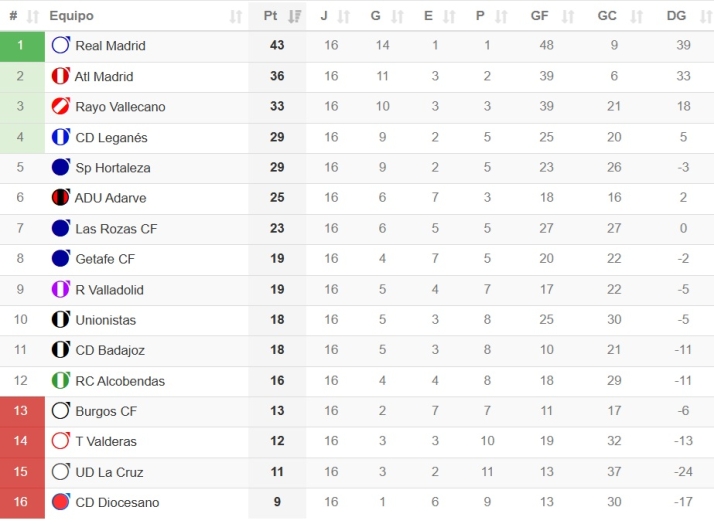Click the Rayo Vallecano crest icon
The height and width of the screenshot is (524, 714).
(x=60, y=106)
